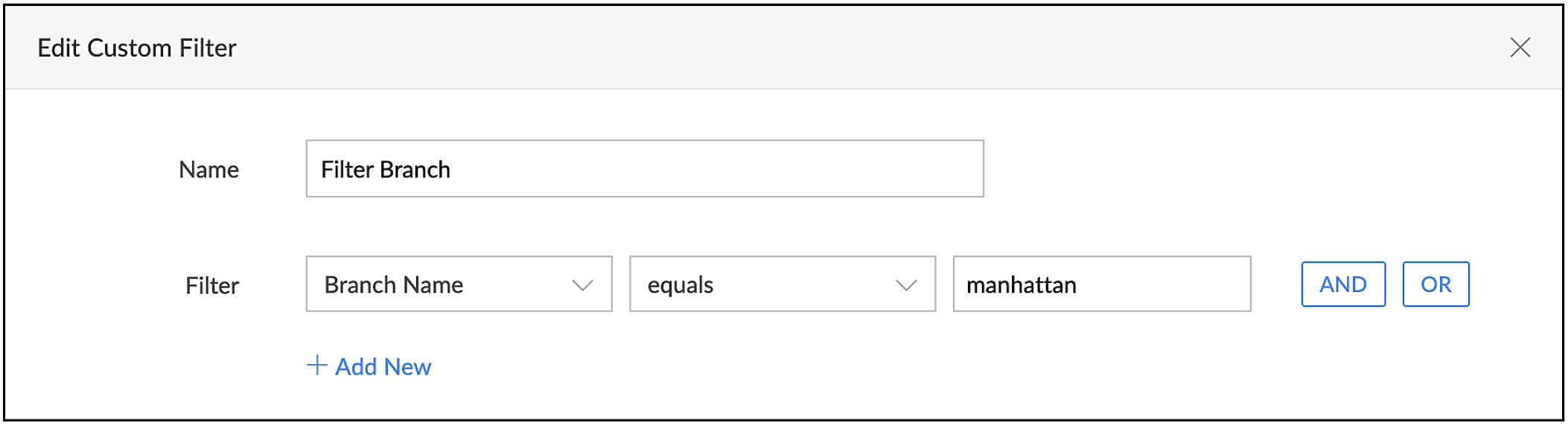Image resolution: width=1568 pixels, height=426 pixels.
Task: Click the Add New filter link
Action: coord(383,366)
